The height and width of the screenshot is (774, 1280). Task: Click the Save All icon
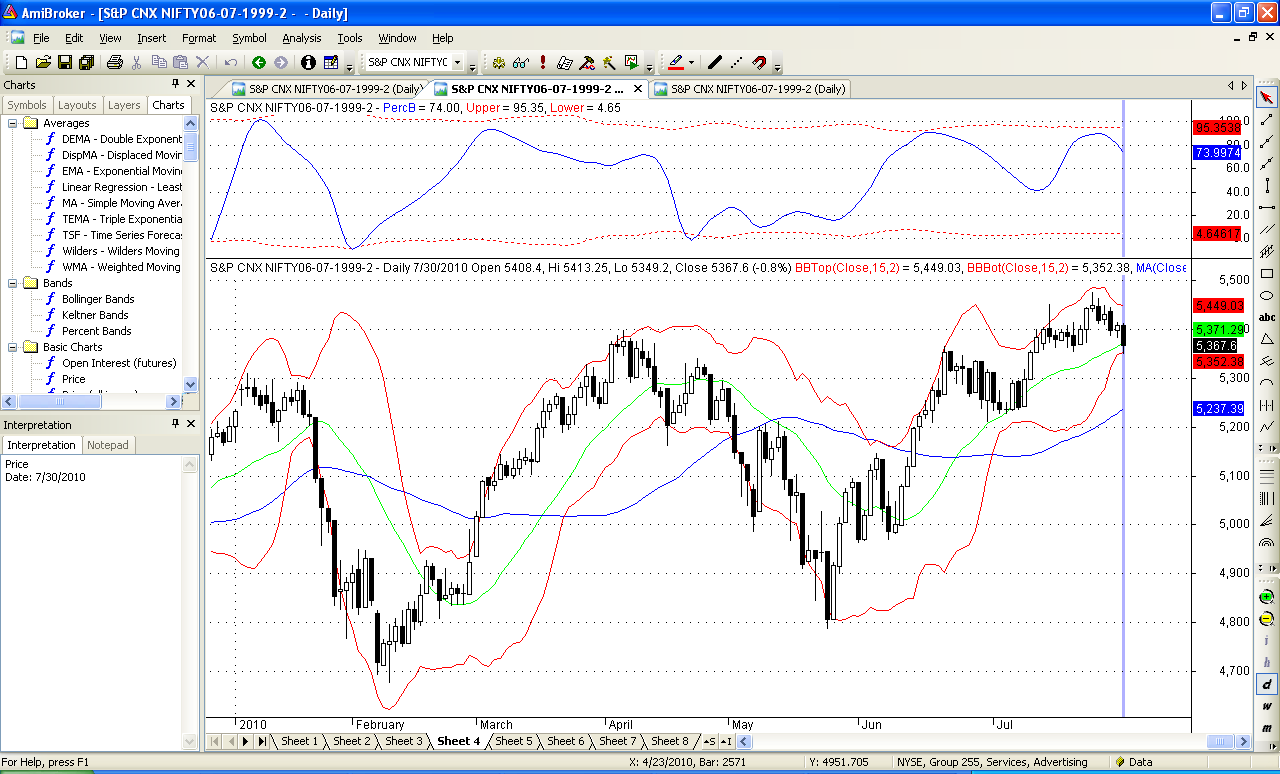point(86,62)
